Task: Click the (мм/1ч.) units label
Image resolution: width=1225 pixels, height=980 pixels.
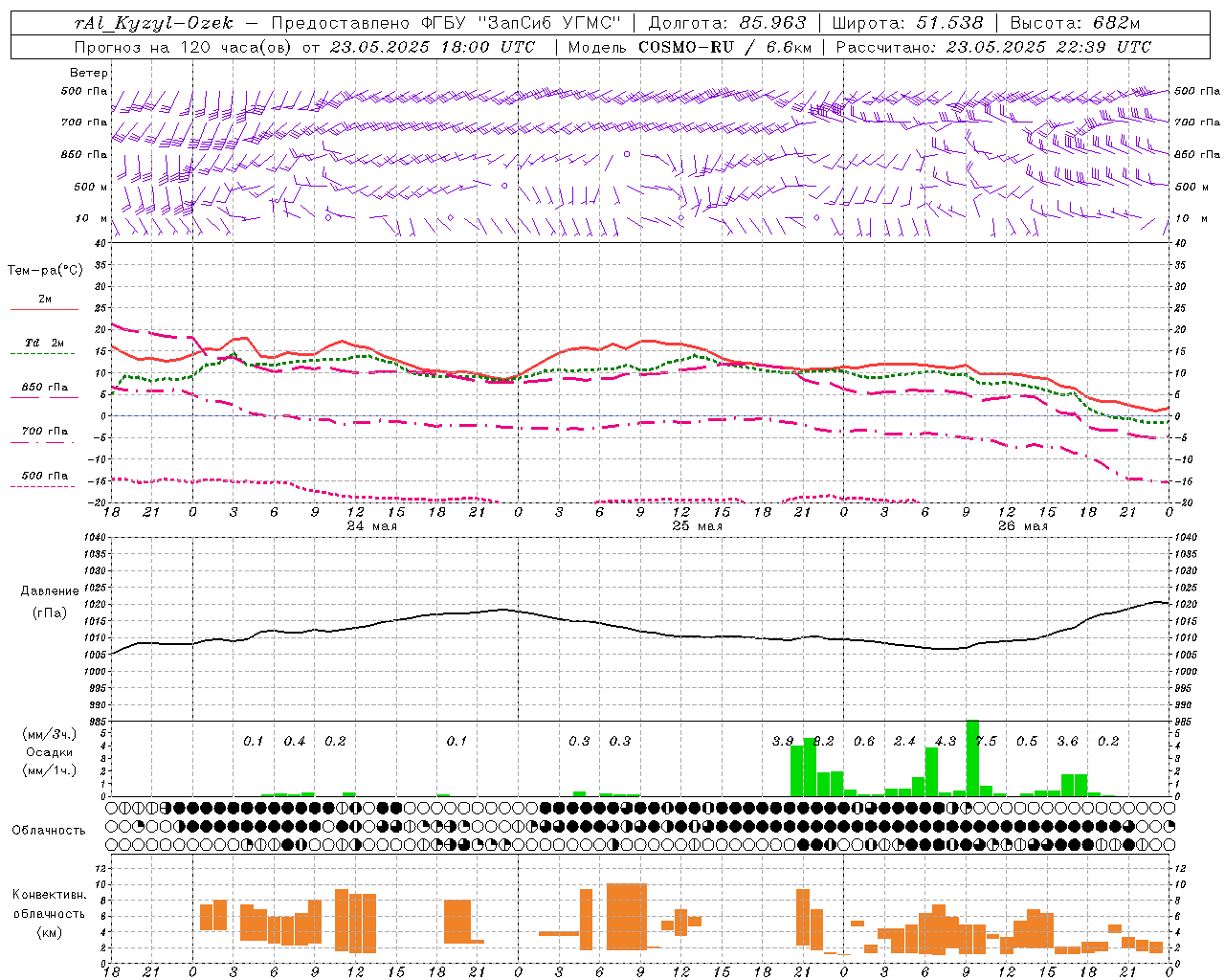Action: click(x=50, y=770)
